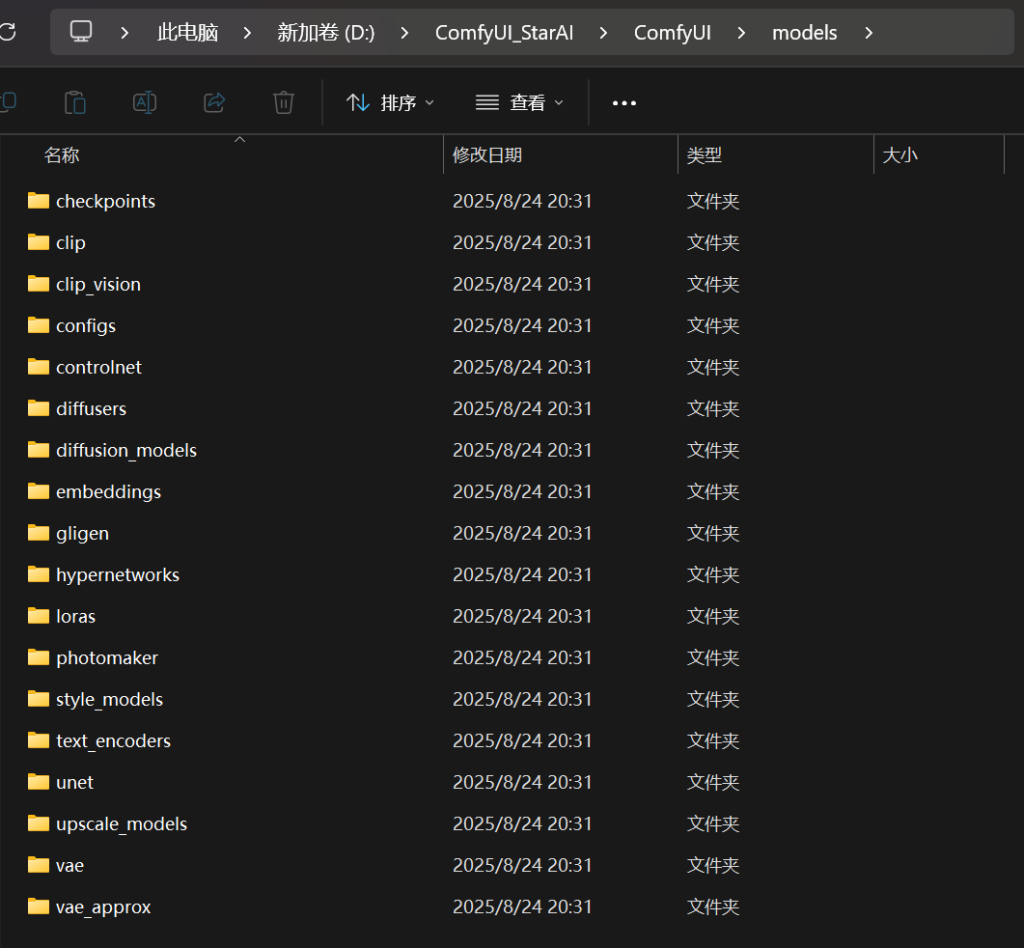Sort by the 修改日期 column header
The width and height of the screenshot is (1024, 948).
point(487,155)
